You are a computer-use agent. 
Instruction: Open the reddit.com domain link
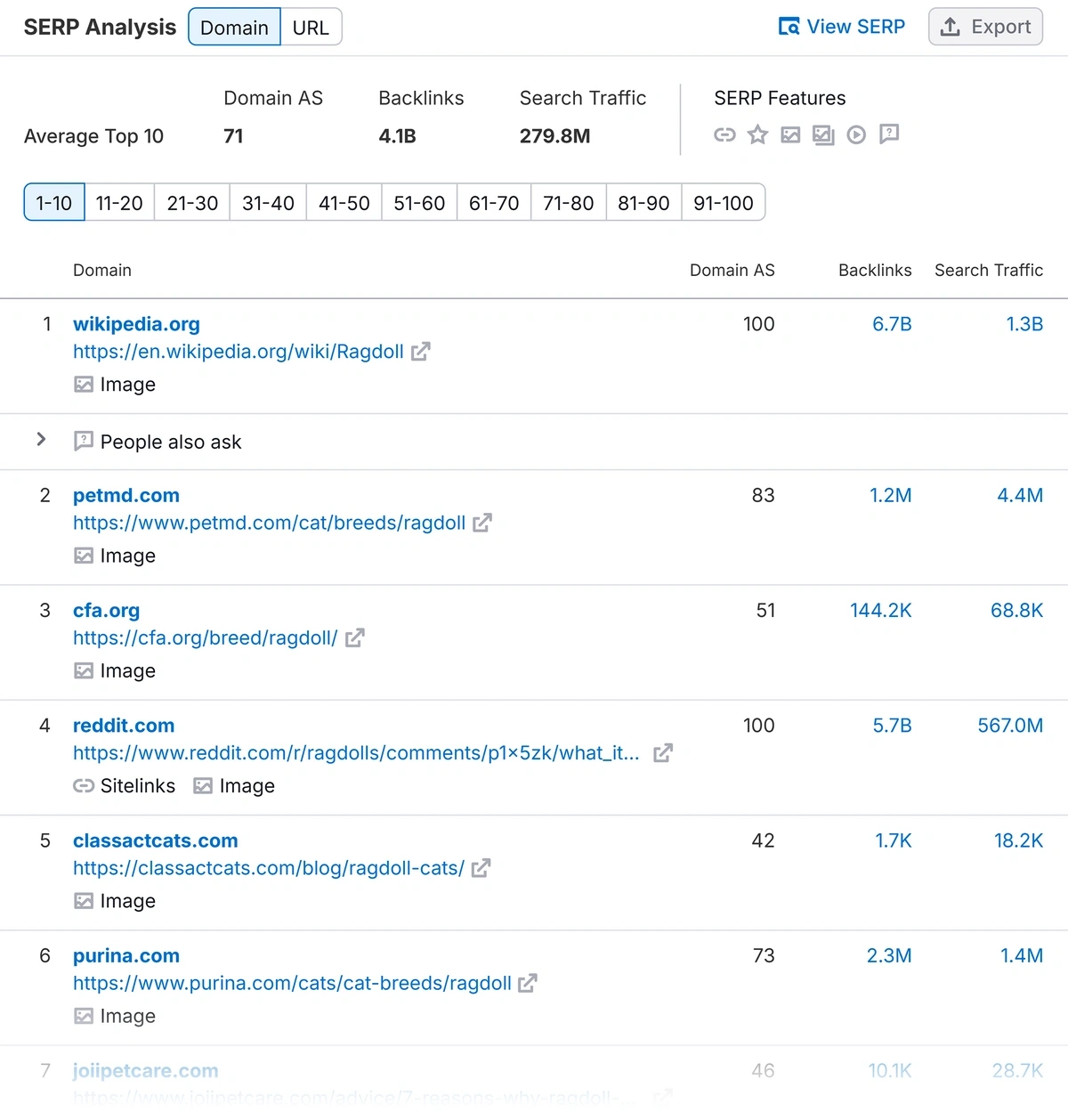point(124,726)
